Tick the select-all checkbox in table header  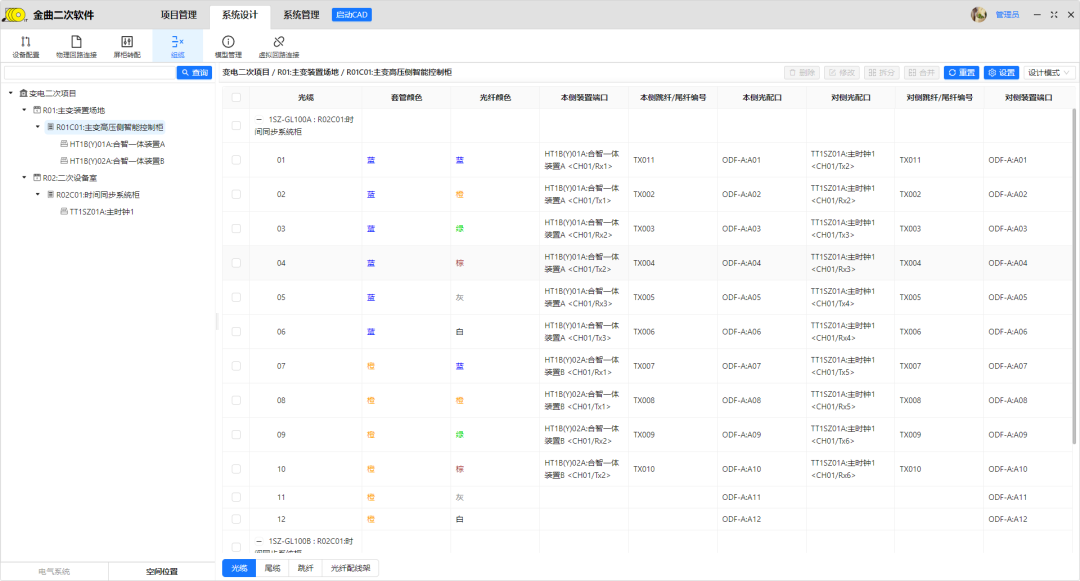coord(236,98)
